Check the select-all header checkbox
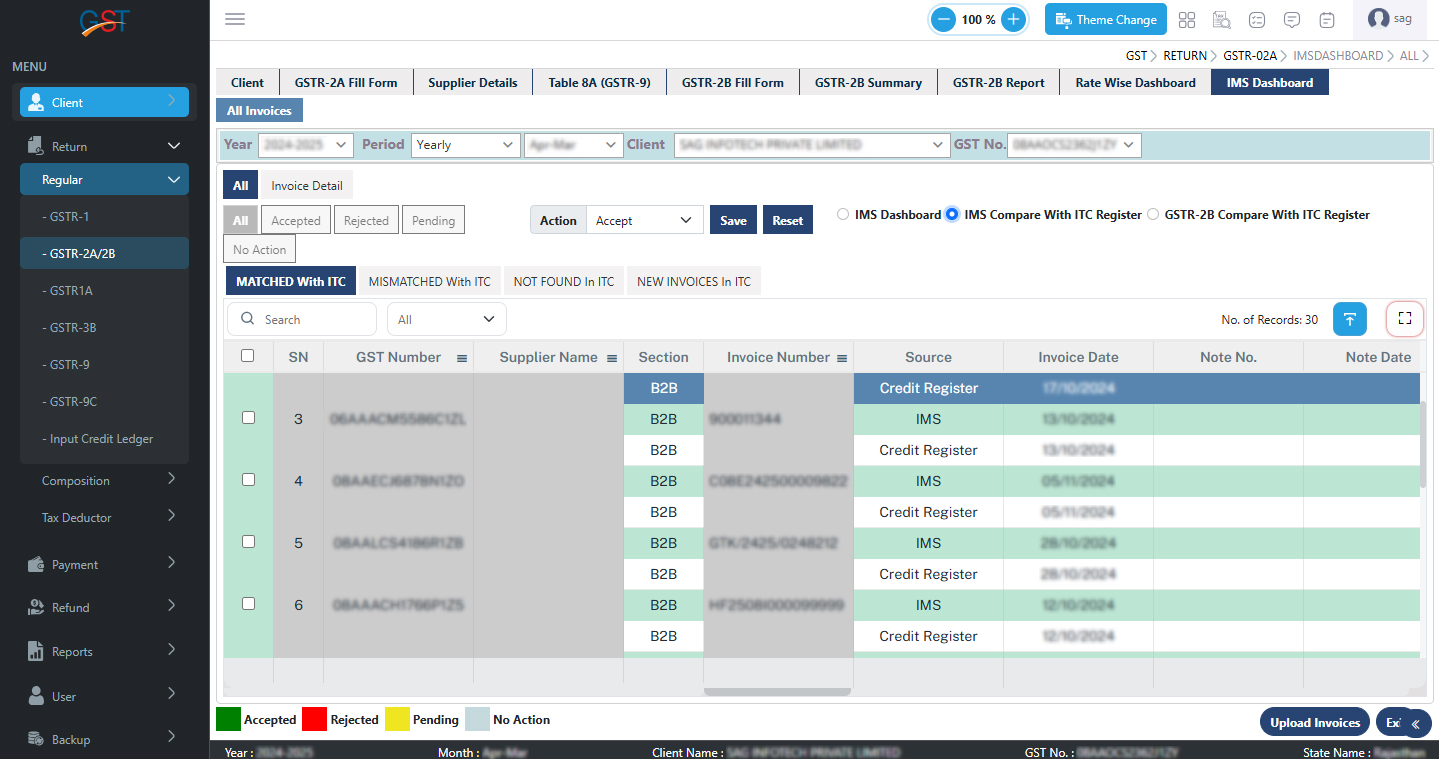This screenshot has width=1439, height=759. coord(248,356)
